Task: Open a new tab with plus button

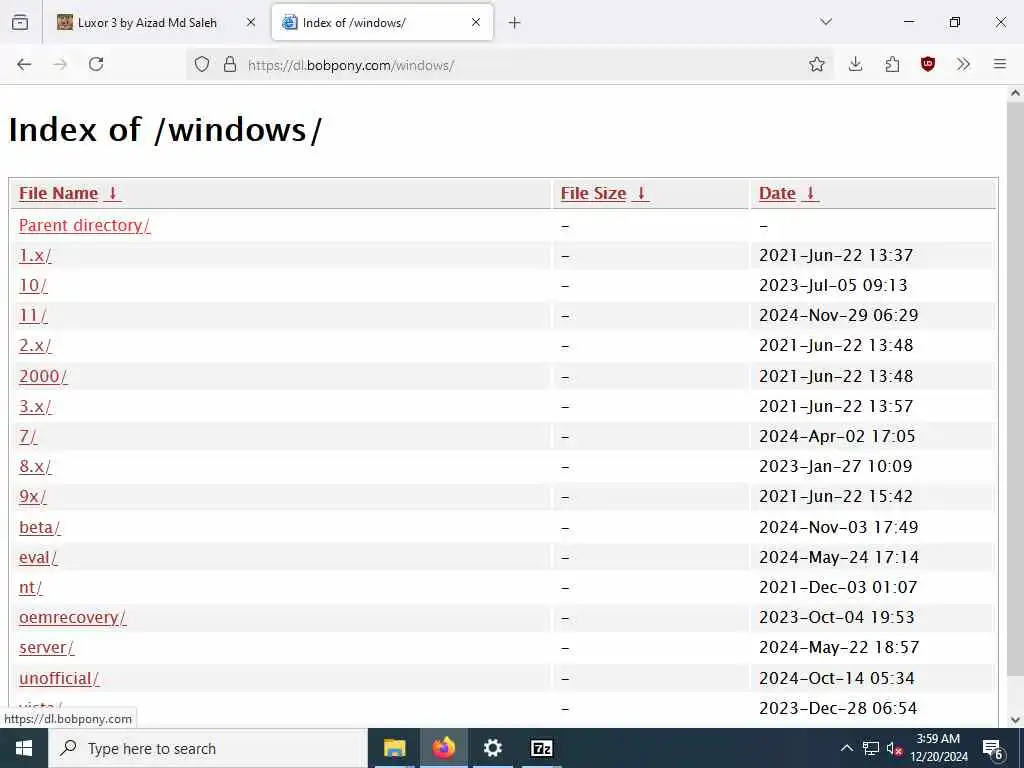Action: pos(515,23)
